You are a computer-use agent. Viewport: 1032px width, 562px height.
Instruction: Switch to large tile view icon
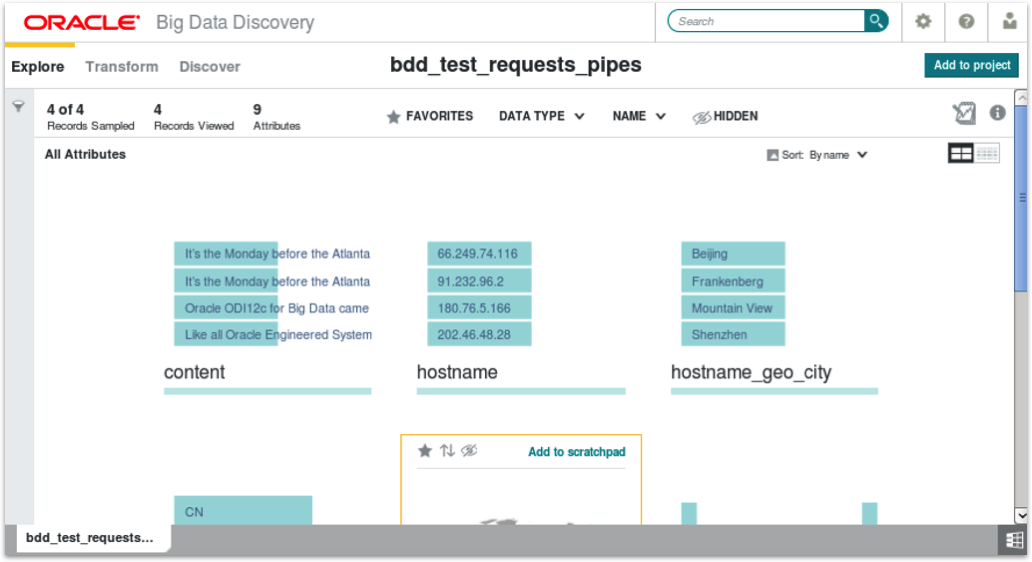960,153
